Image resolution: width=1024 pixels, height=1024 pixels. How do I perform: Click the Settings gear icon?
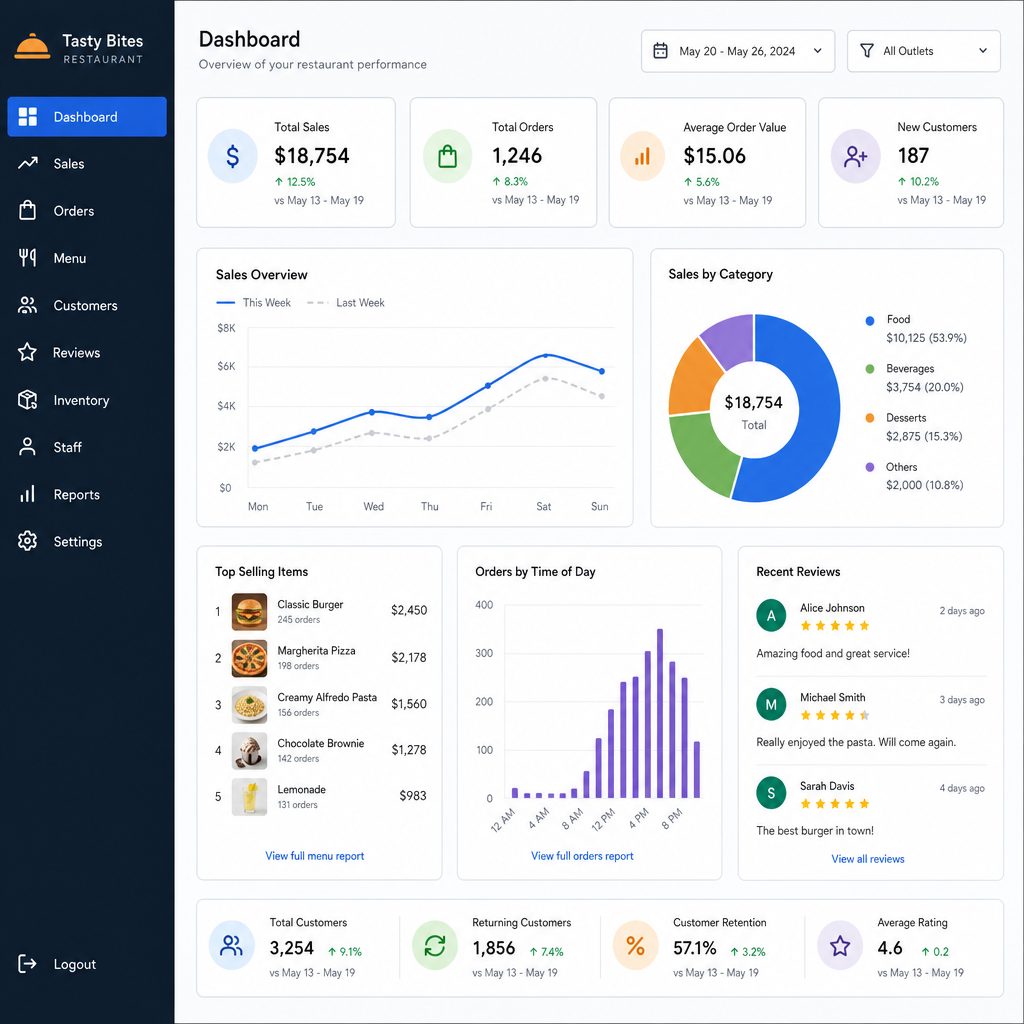click(27, 541)
